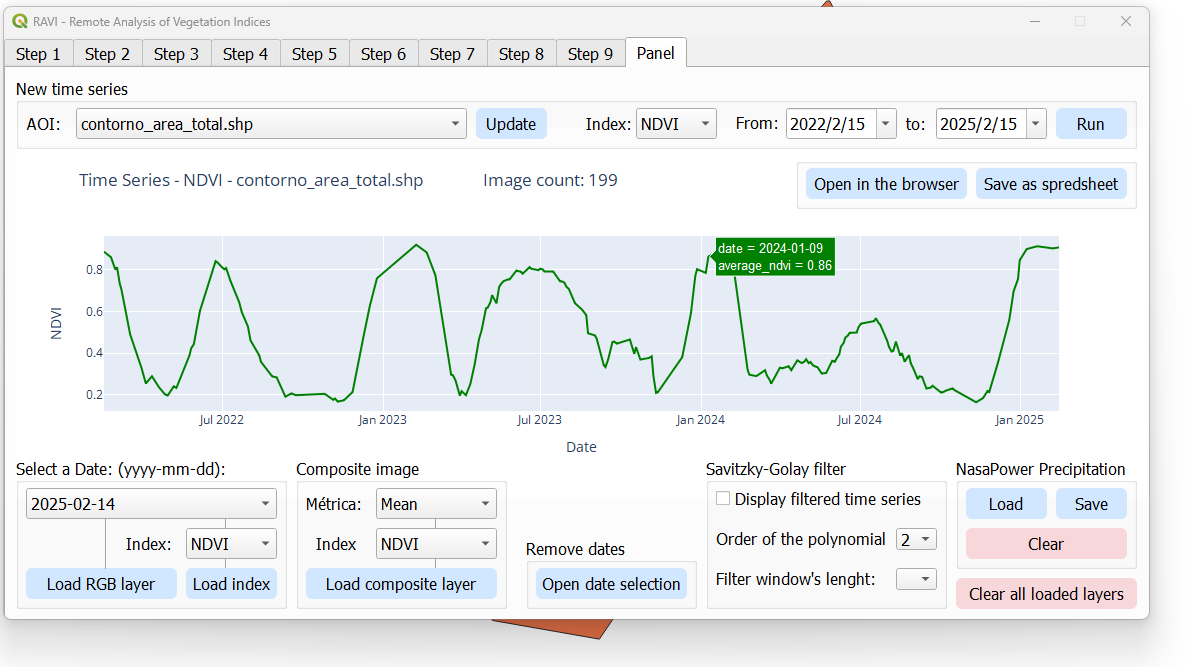Click the Update button

point(511,123)
